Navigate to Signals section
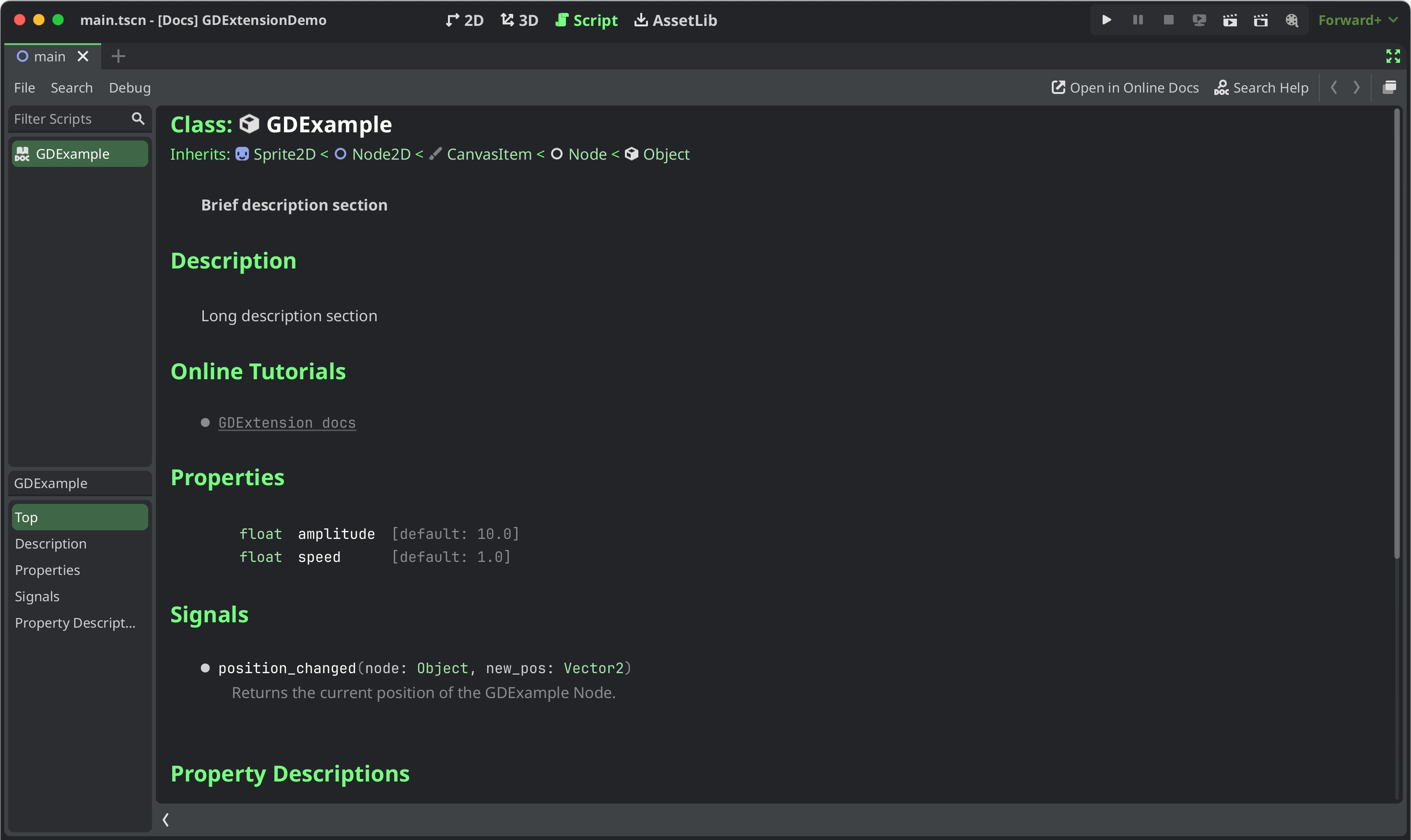The image size is (1411, 840). (x=36, y=595)
